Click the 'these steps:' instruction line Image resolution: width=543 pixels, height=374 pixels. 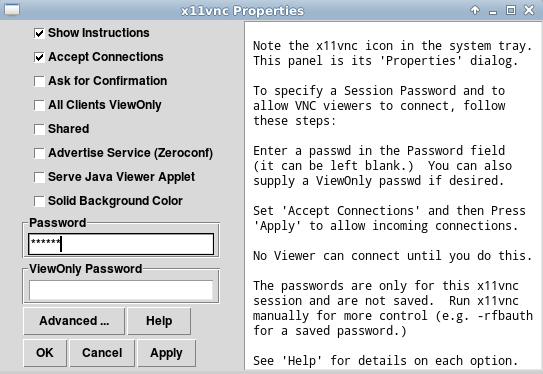click(x=294, y=121)
